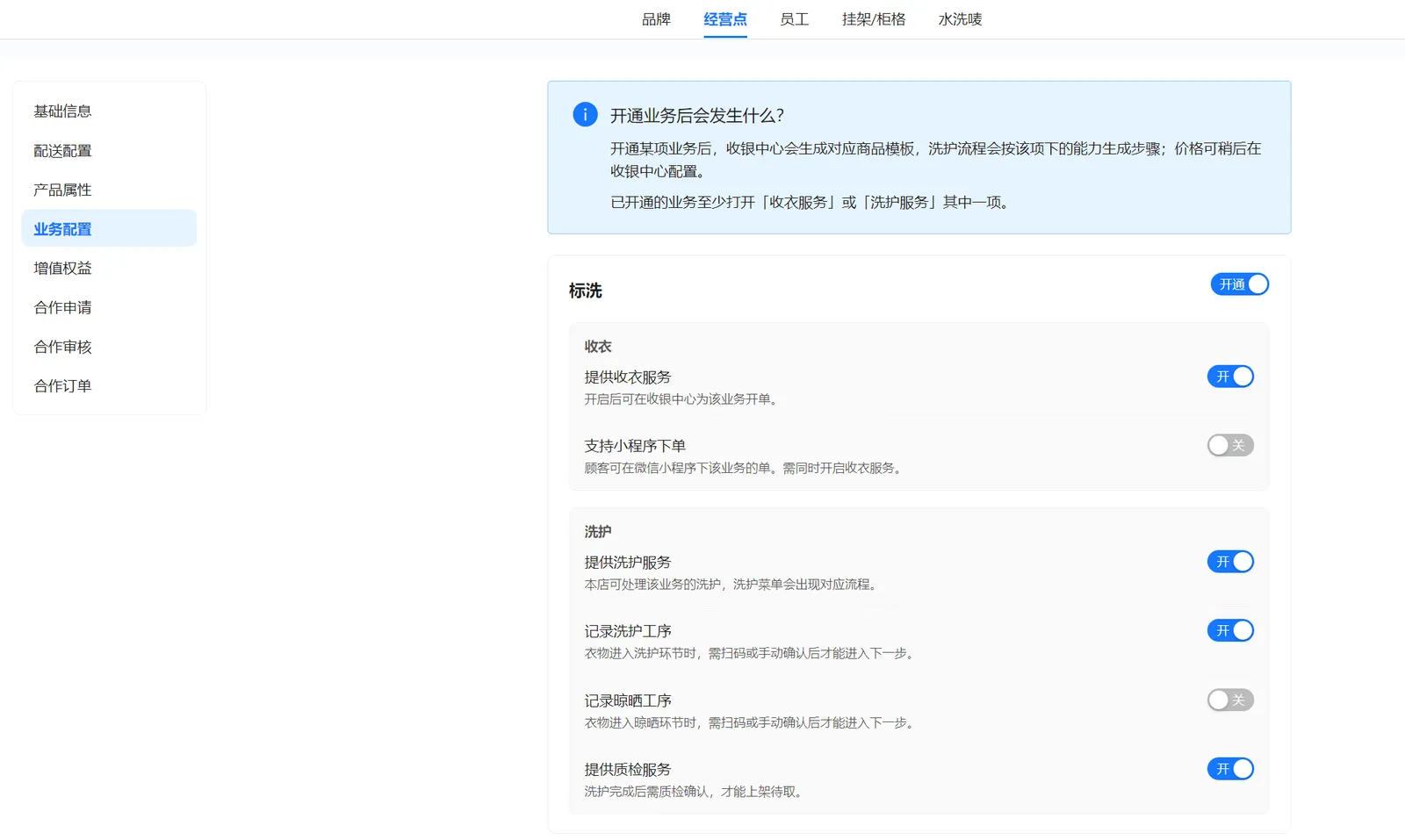Click the 洗护 group heading

(598, 531)
